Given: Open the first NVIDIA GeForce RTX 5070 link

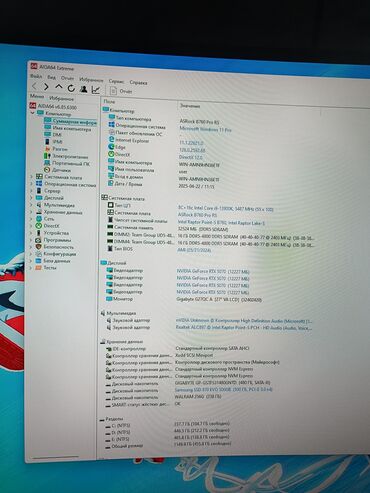Looking at the screenshot, I should [x=213, y=272].
